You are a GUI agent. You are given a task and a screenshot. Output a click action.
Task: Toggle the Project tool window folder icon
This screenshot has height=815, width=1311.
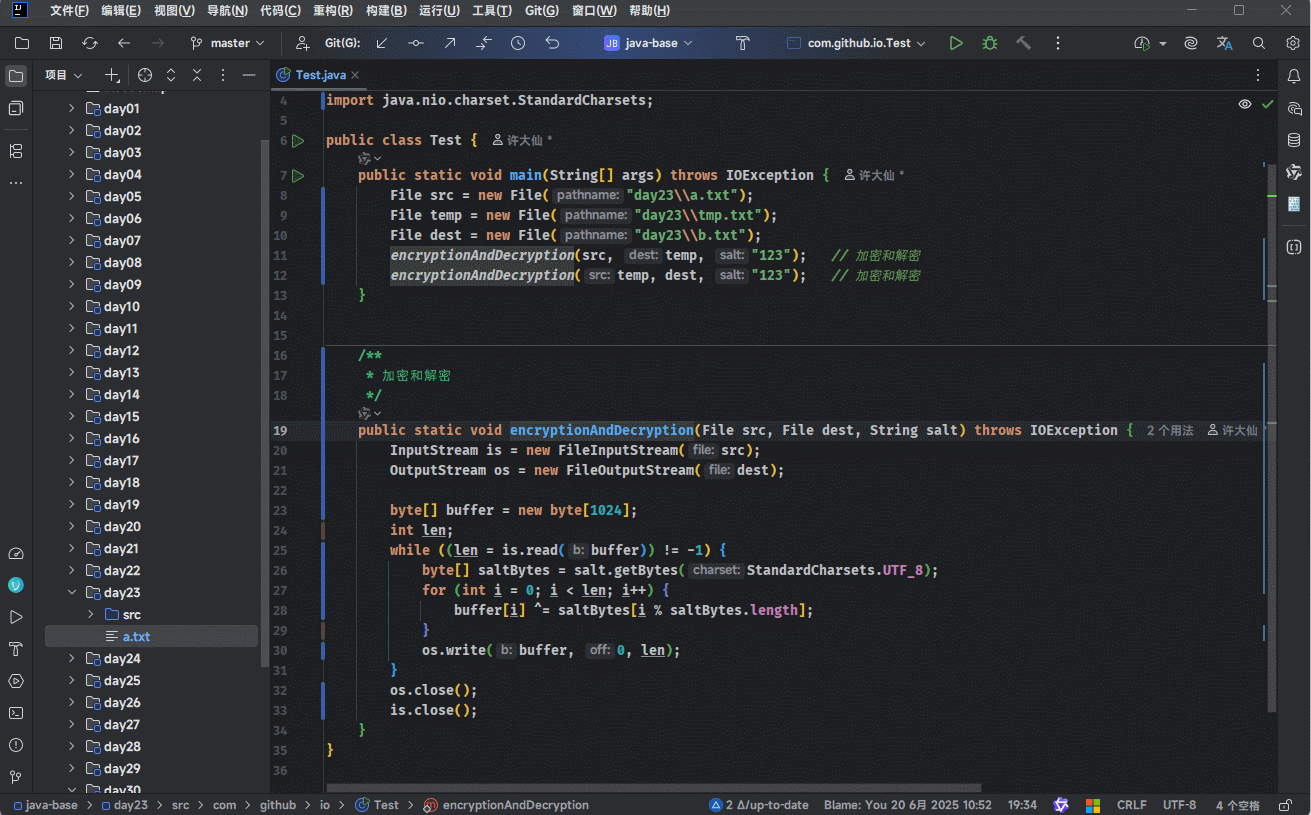[x=15, y=76]
